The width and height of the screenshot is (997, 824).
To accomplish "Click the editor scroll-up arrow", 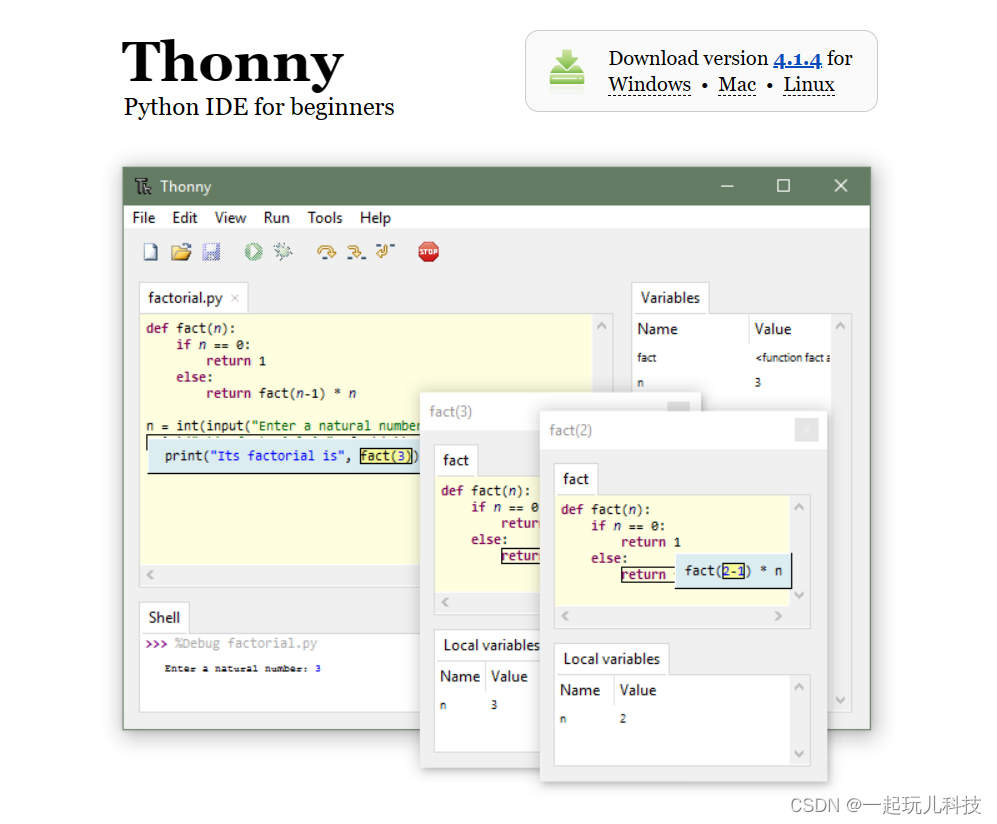I will coord(602,326).
